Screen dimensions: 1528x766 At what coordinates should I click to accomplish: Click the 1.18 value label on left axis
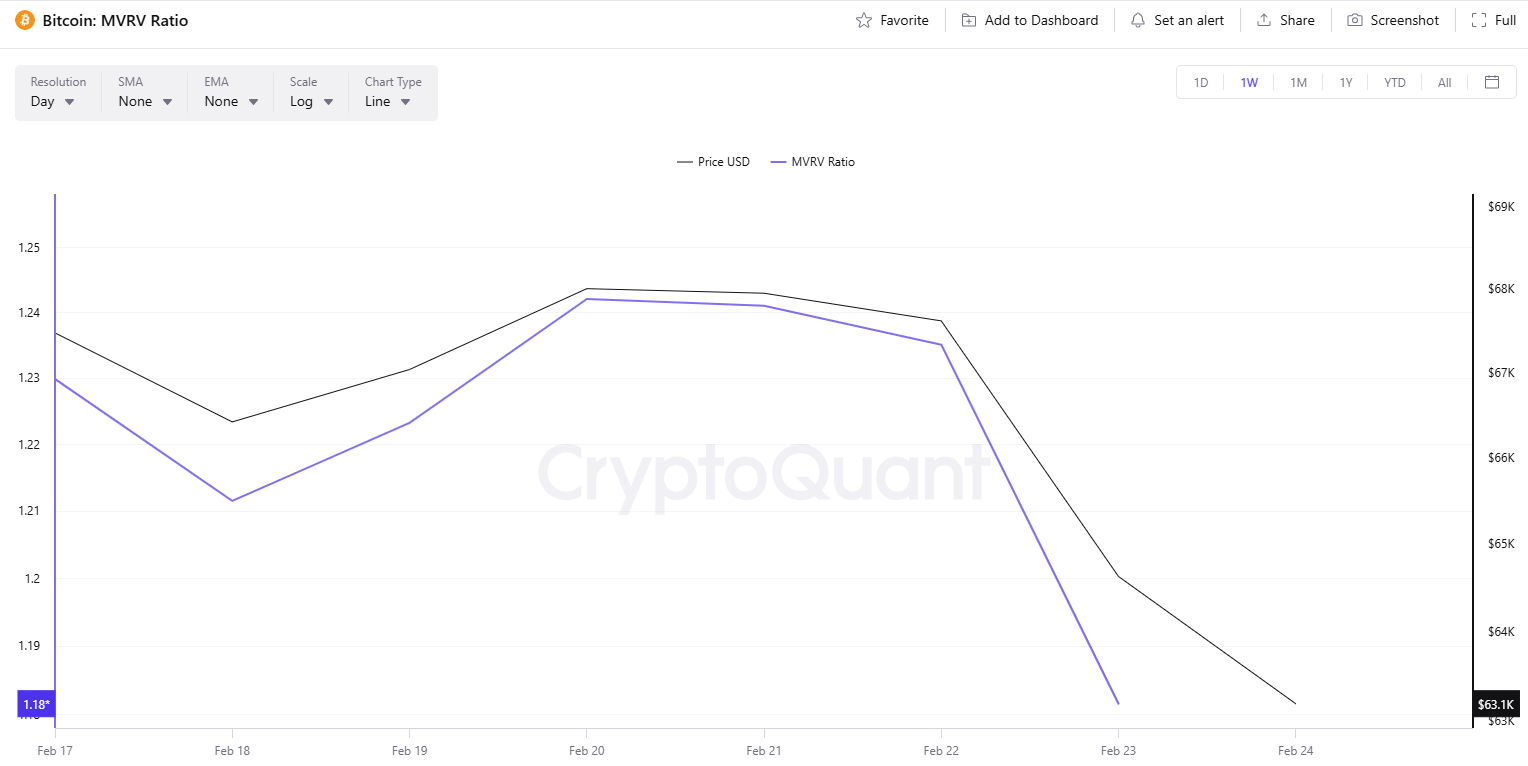pyautogui.click(x=36, y=704)
